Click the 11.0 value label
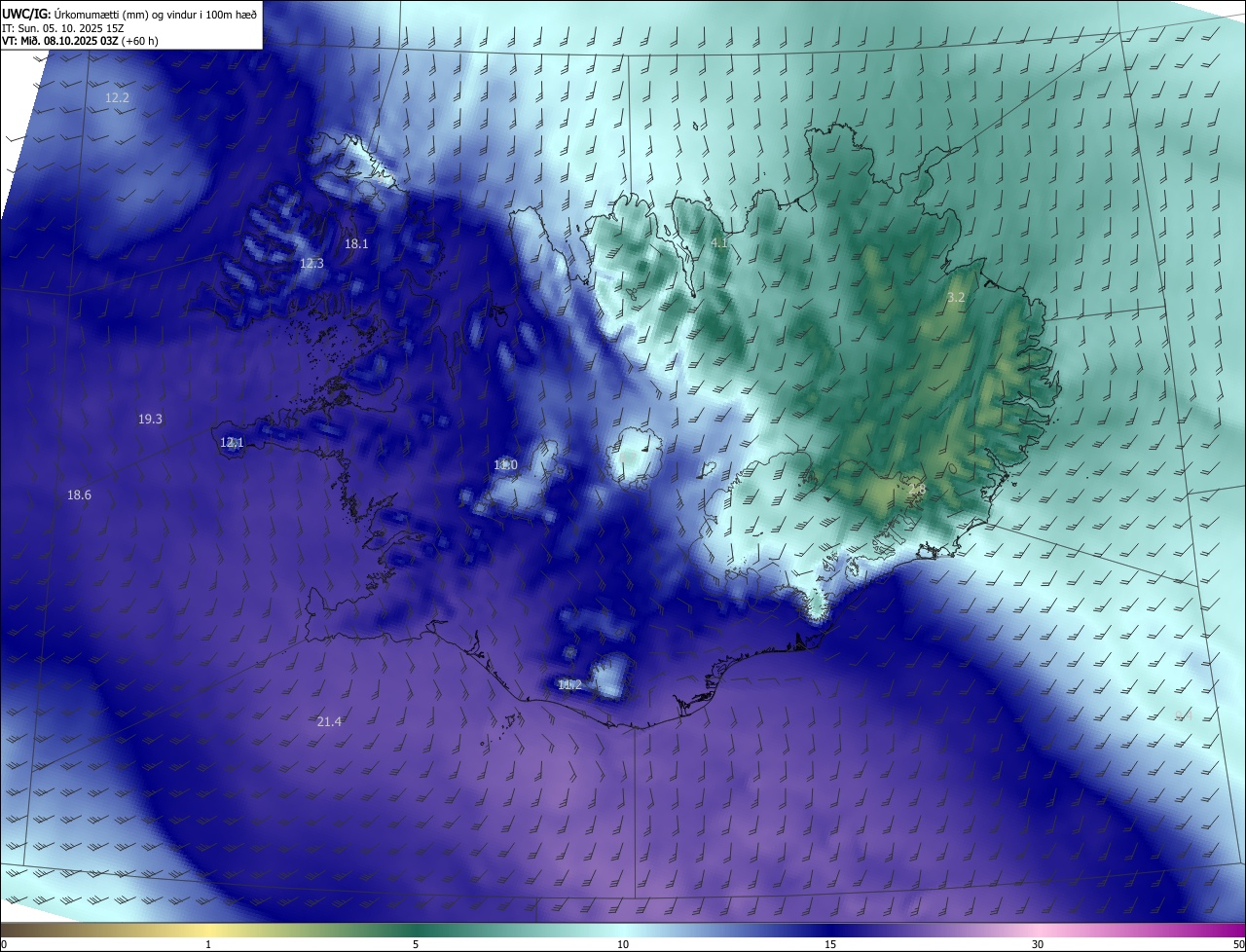This screenshot has width=1246, height=952. click(505, 464)
